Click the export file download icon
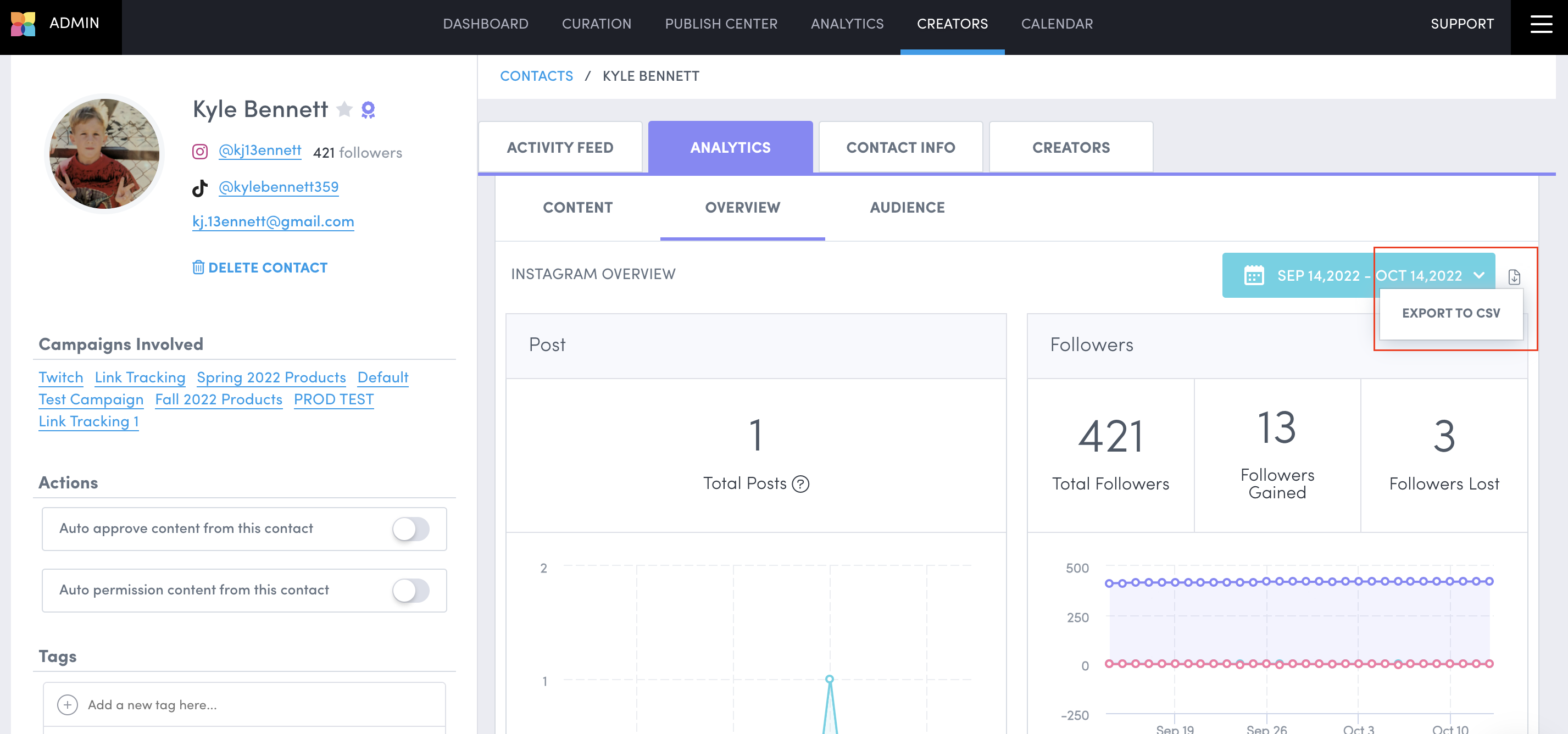Image resolution: width=1568 pixels, height=734 pixels. click(x=1515, y=277)
